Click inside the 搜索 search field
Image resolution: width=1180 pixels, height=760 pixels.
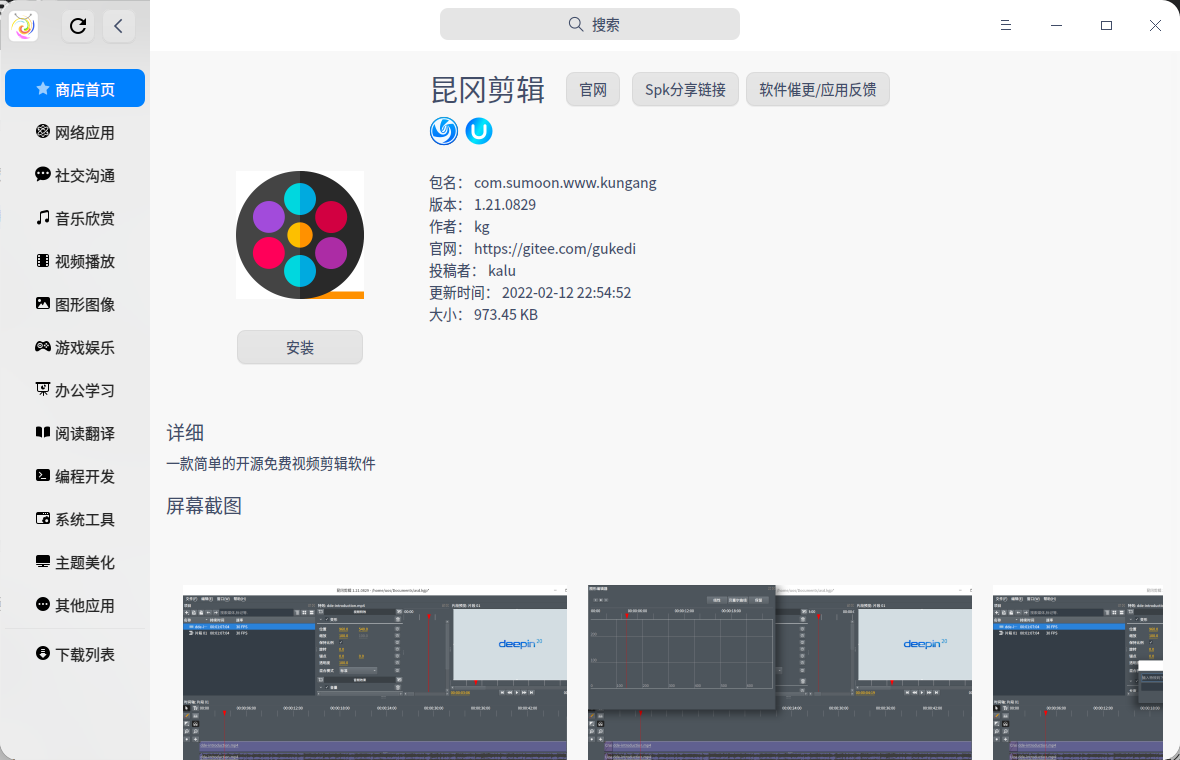point(590,24)
